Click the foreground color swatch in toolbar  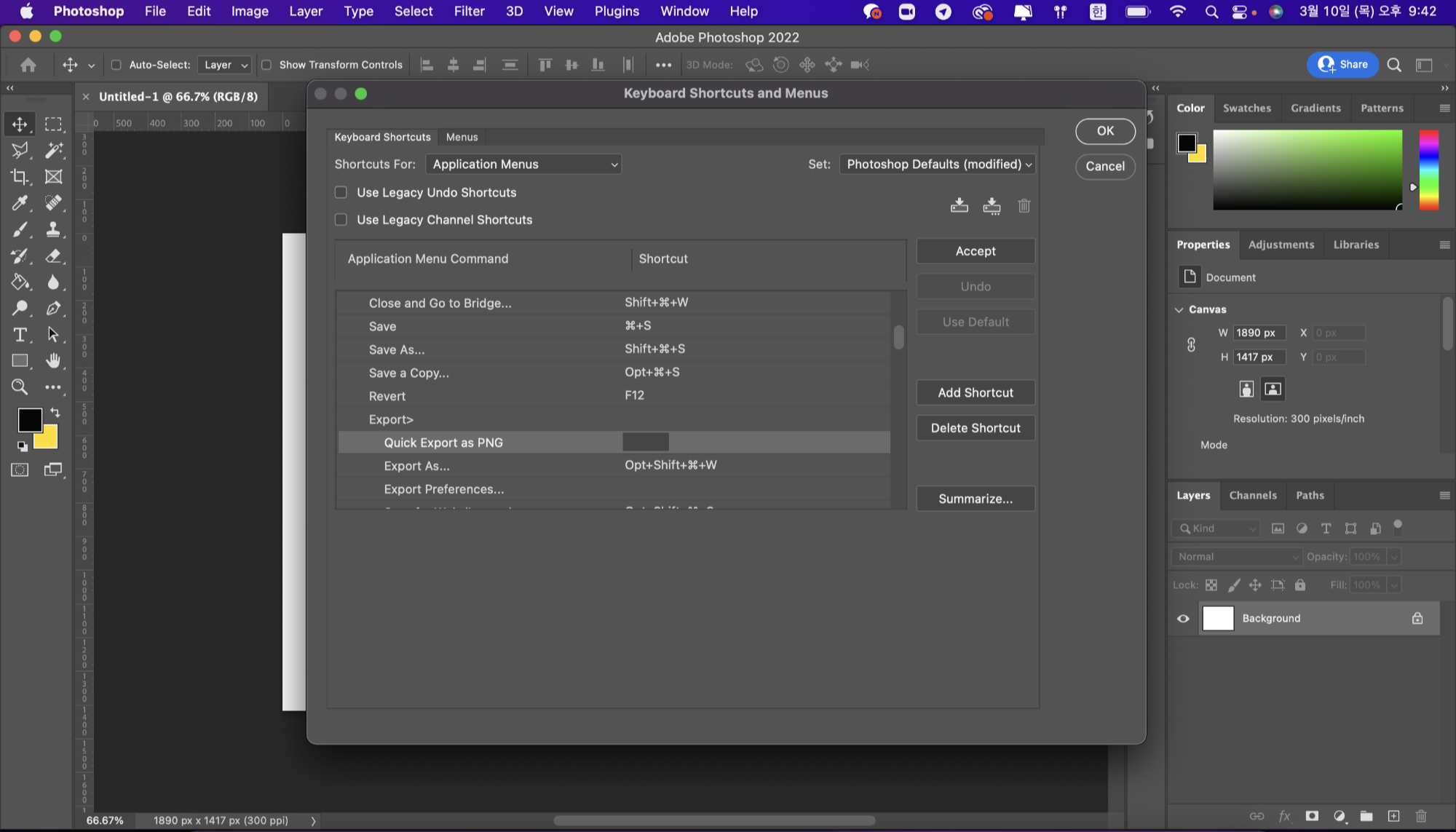(x=29, y=419)
